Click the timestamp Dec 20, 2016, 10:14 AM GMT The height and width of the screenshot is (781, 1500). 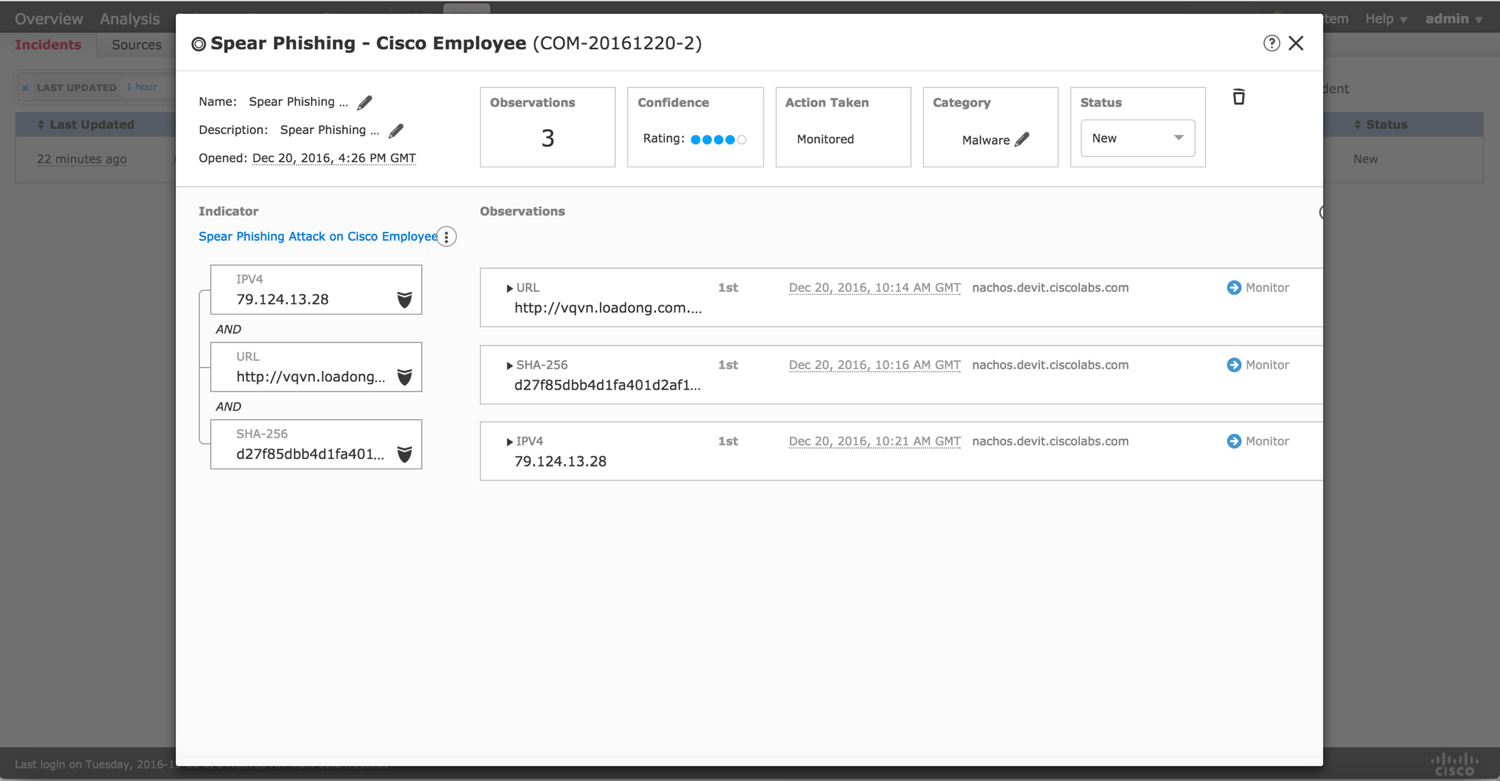coord(875,288)
